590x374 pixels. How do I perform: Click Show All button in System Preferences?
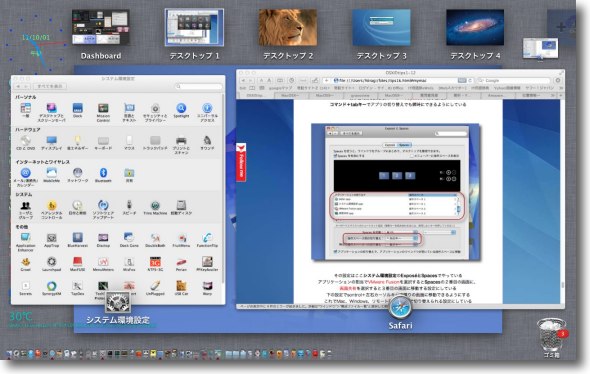pos(50,87)
